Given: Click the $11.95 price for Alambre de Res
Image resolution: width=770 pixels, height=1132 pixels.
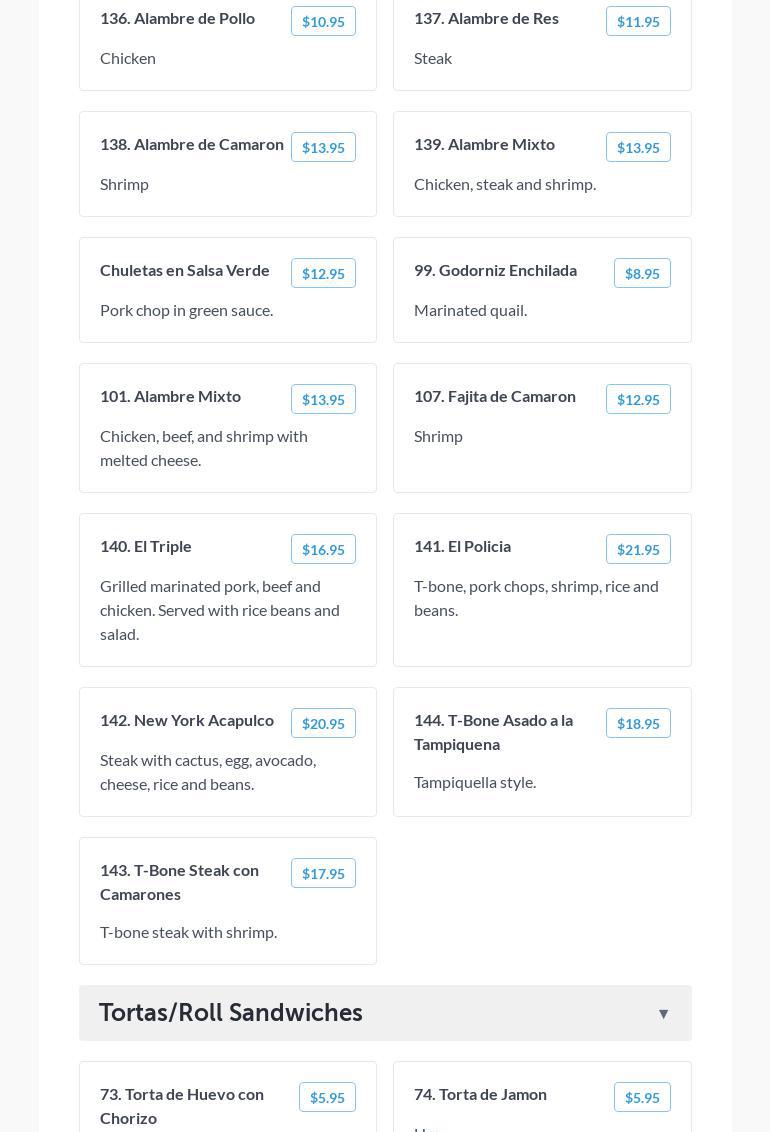Looking at the screenshot, I should pos(638,22).
